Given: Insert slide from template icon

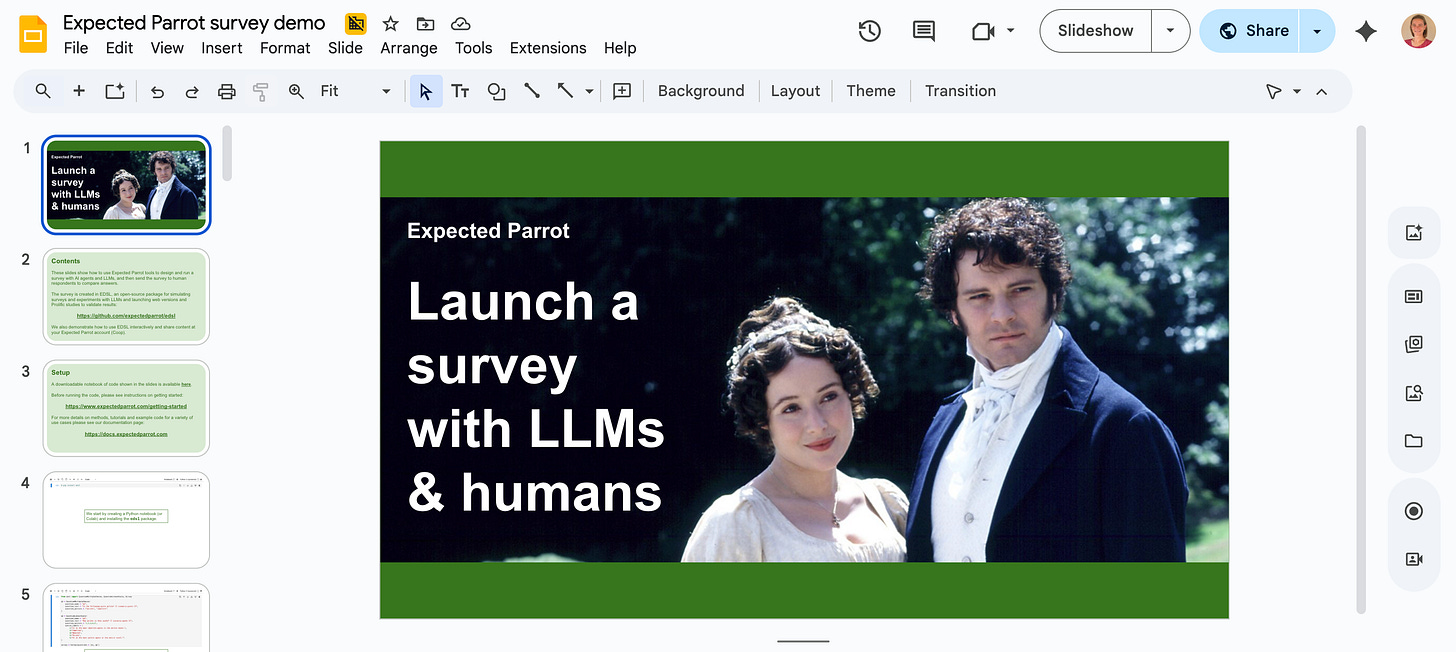Looking at the screenshot, I should click(115, 91).
